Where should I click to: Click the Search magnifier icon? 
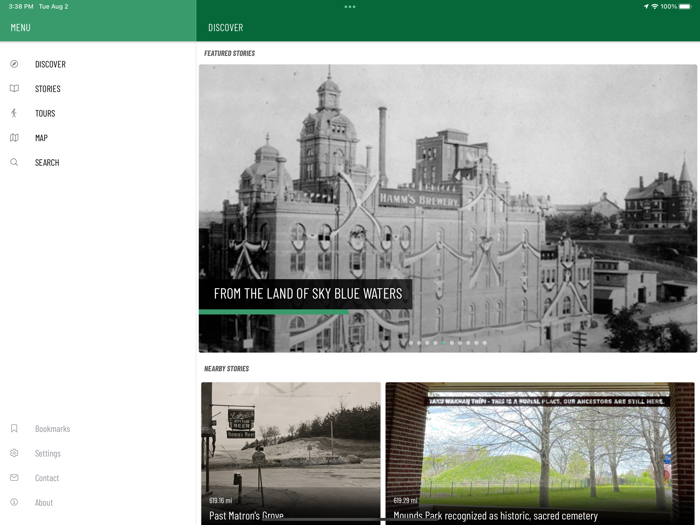click(14, 162)
